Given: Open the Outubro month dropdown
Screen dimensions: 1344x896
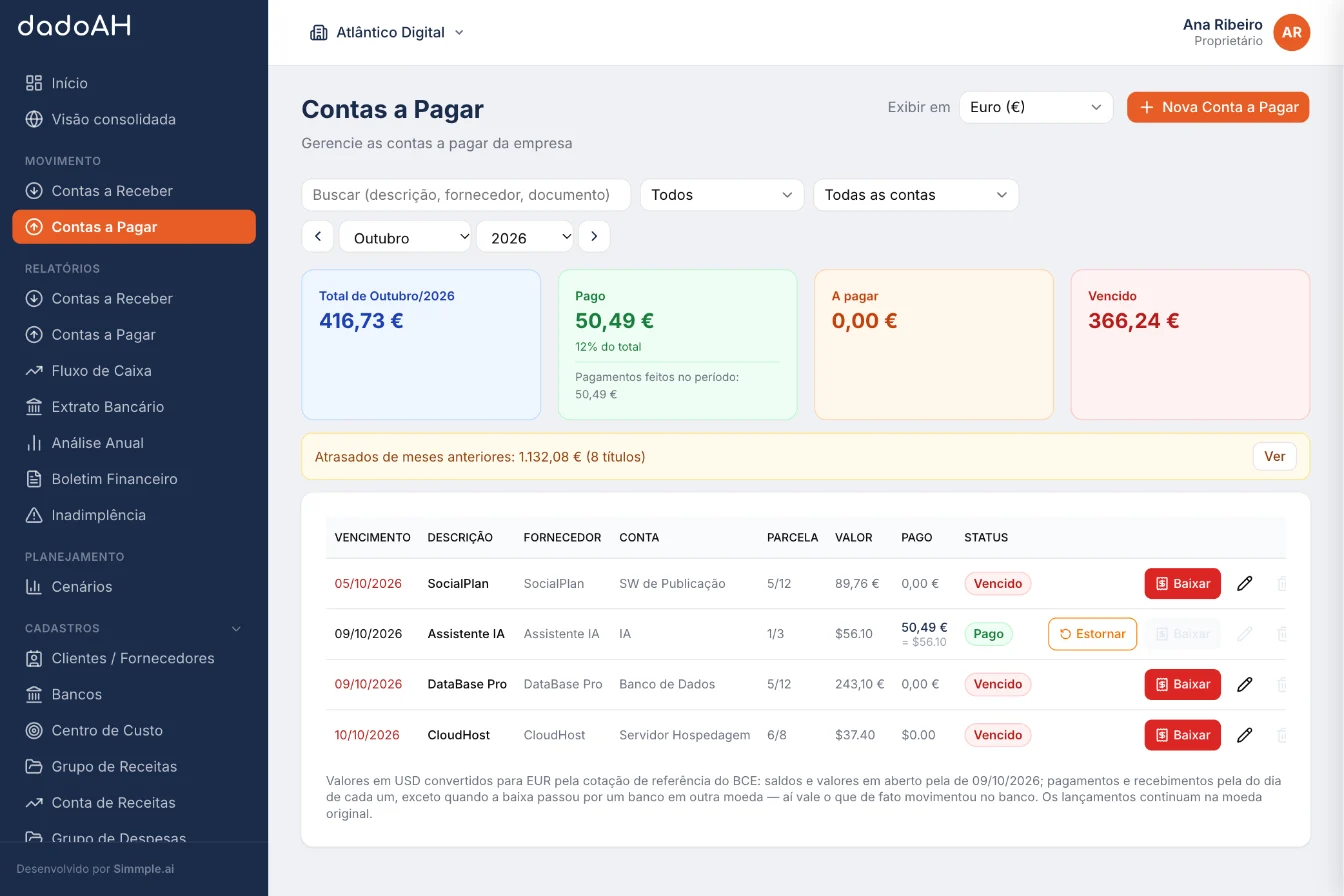Looking at the screenshot, I should pyautogui.click(x=406, y=237).
